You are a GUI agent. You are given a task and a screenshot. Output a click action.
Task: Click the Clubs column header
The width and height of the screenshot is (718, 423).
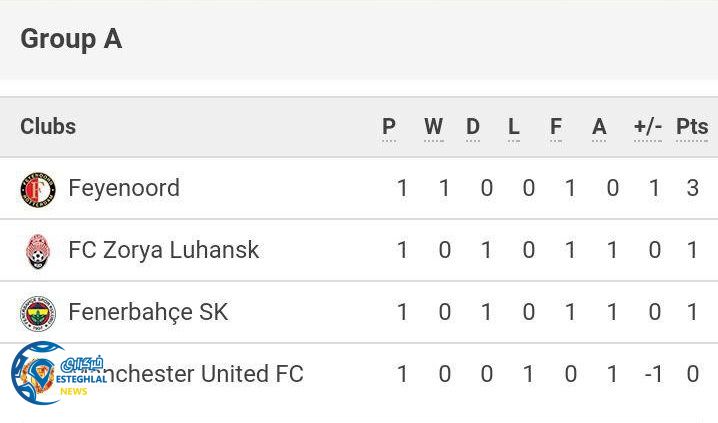(48, 127)
